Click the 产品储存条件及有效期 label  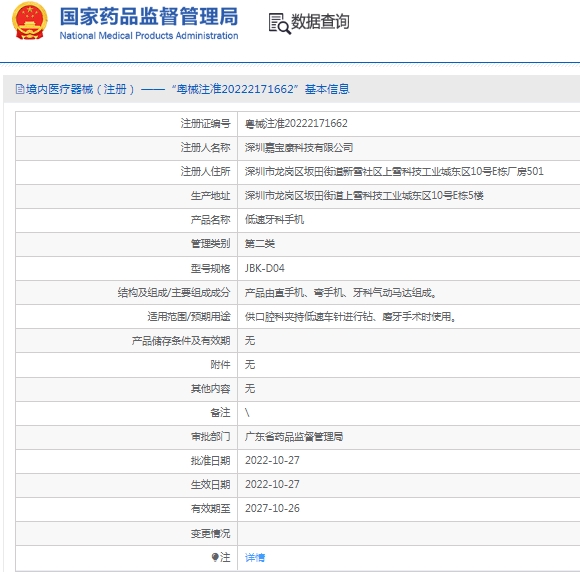tap(181, 340)
